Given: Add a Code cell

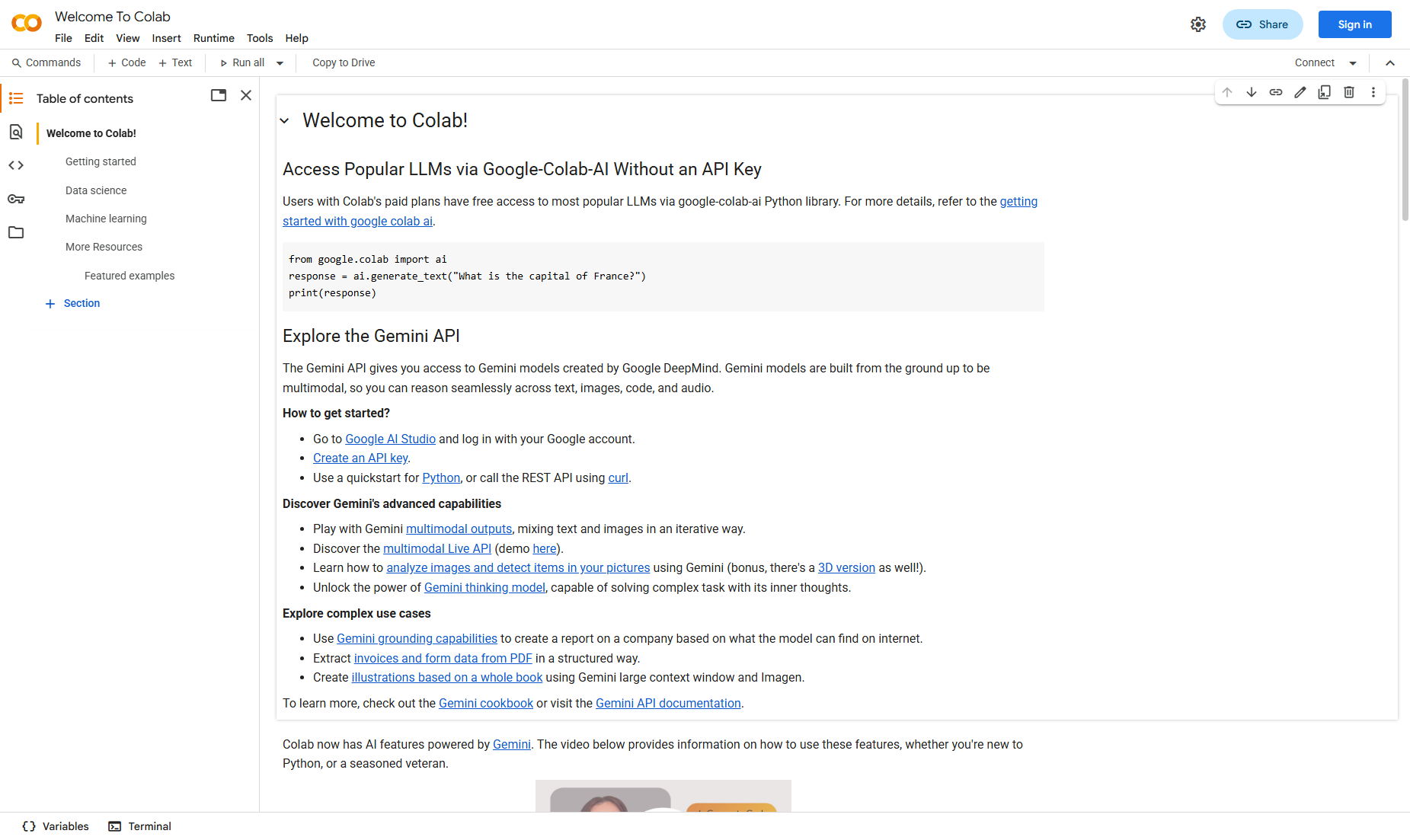Looking at the screenshot, I should [126, 62].
